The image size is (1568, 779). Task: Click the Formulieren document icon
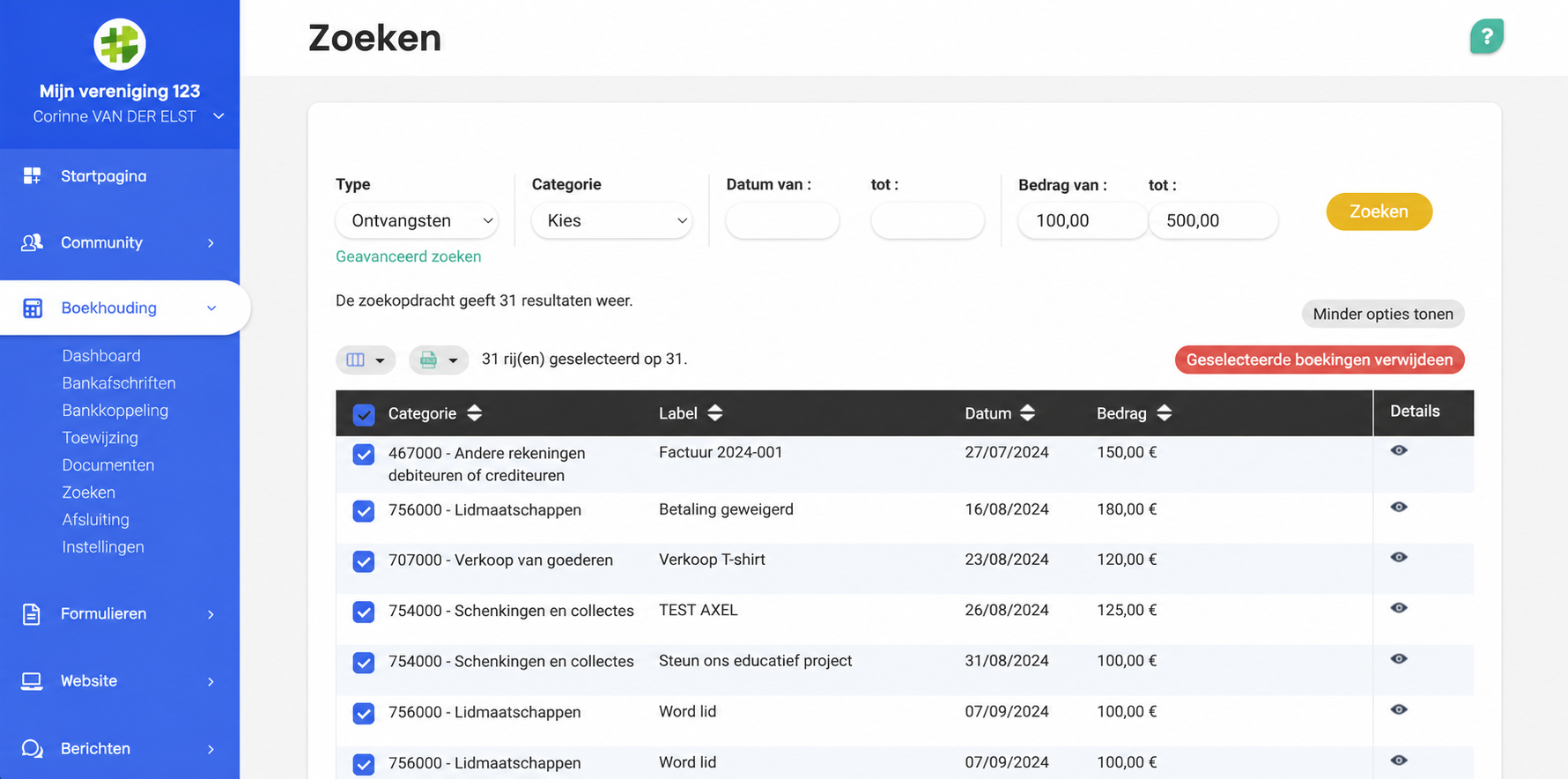click(32, 614)
